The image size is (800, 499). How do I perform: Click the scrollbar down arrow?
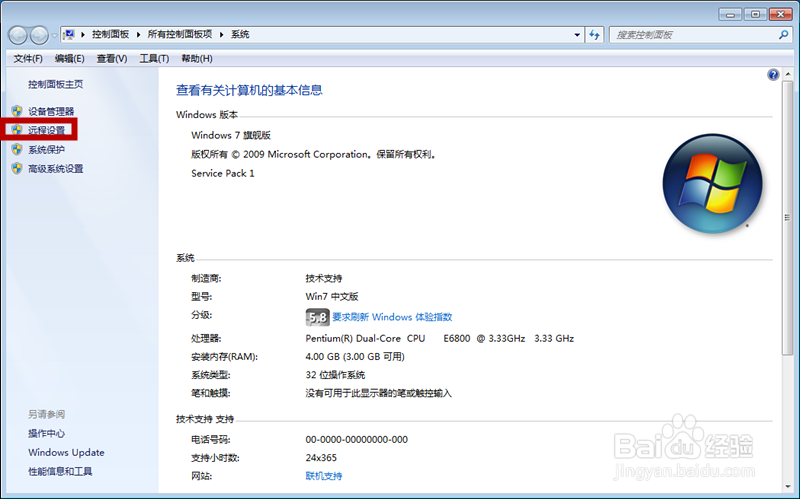coord(788,487)
